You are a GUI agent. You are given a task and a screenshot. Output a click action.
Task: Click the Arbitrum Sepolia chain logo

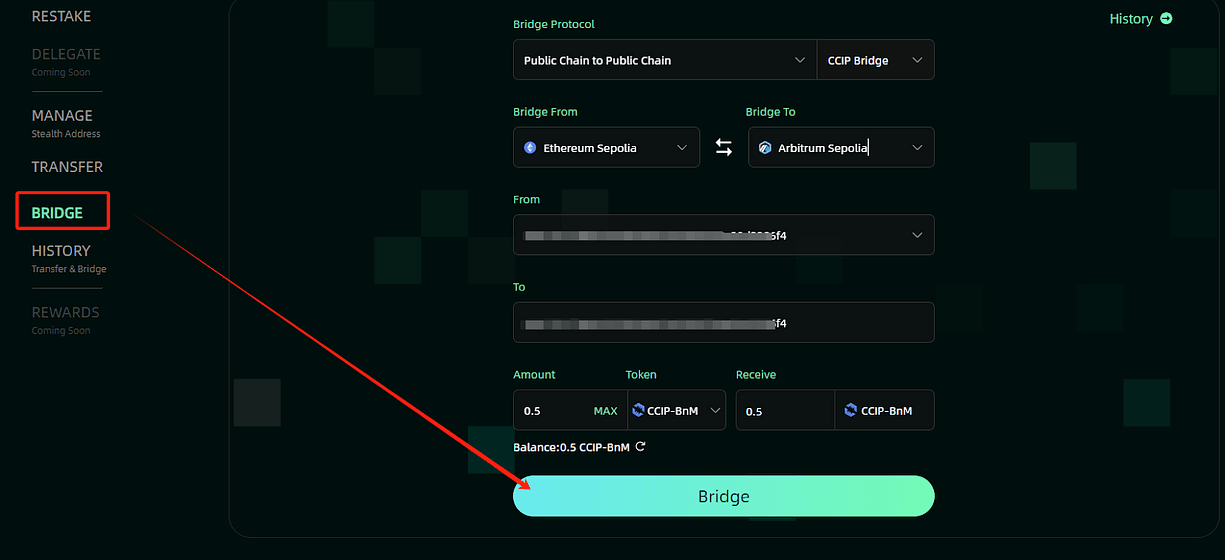pos(765,148)
